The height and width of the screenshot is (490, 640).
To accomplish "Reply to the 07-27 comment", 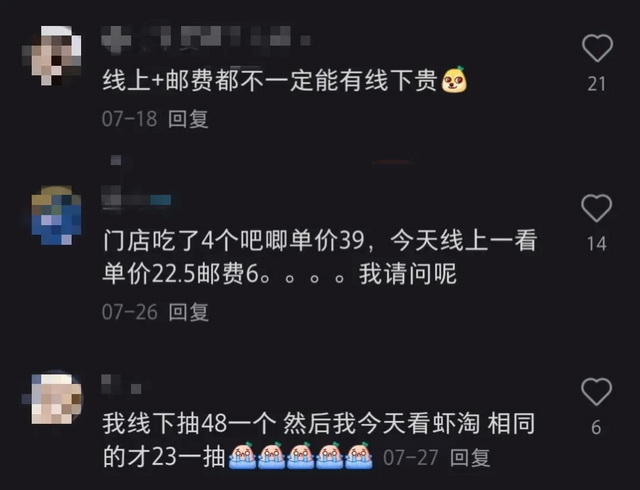I will 470,458.
